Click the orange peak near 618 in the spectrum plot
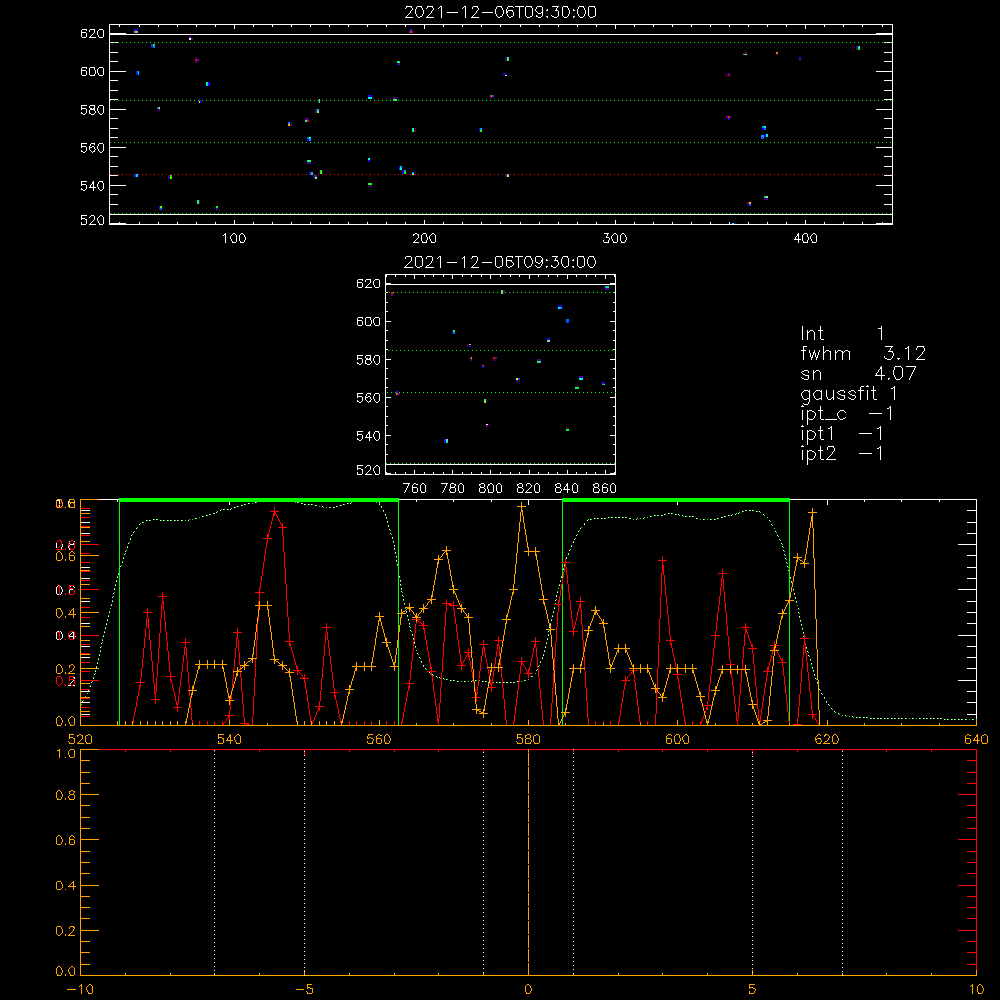 (812, 511)
